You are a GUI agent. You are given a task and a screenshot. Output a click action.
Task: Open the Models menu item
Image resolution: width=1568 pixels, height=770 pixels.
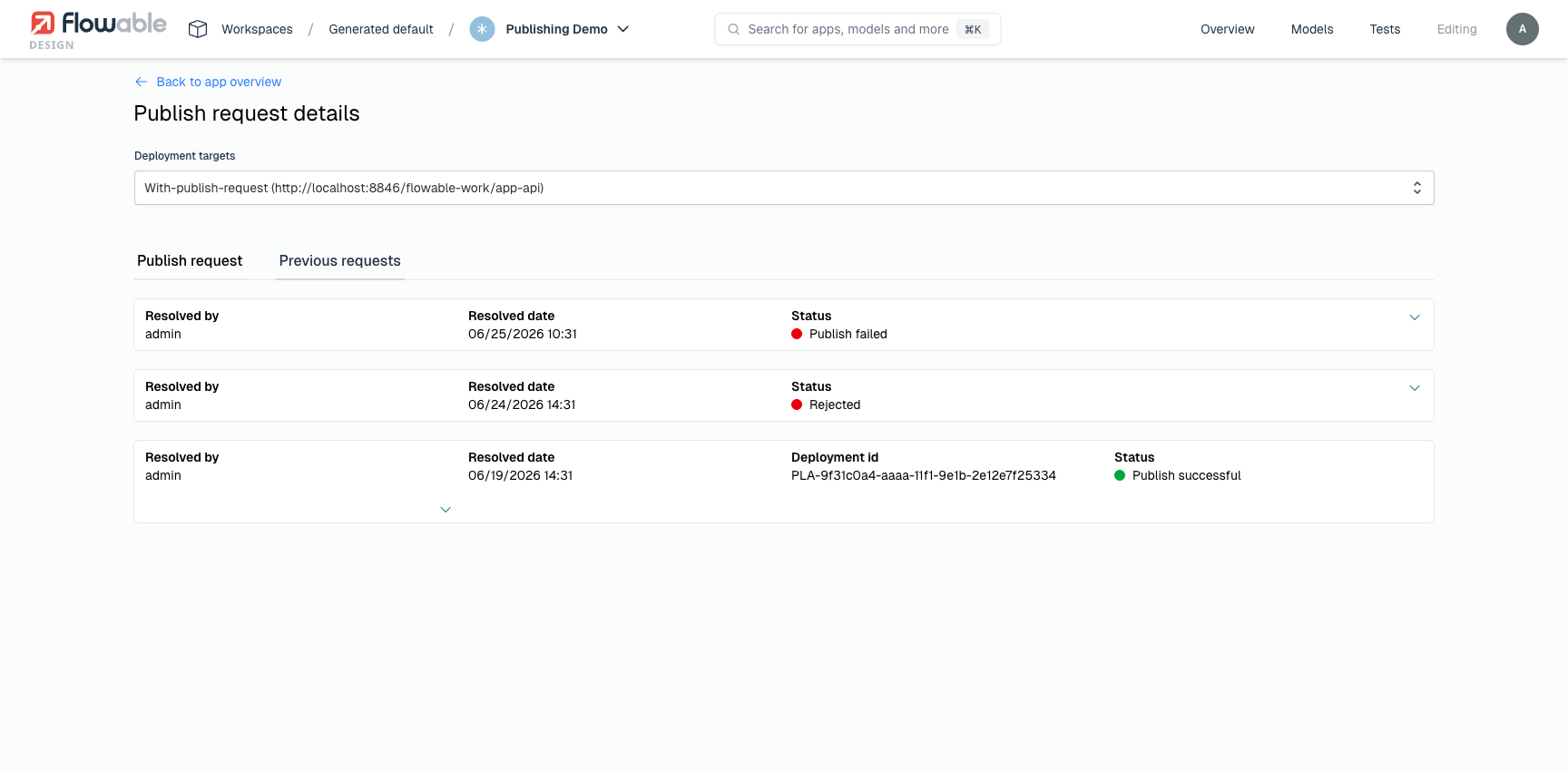pyautogui.click(x=1312, y=29)
